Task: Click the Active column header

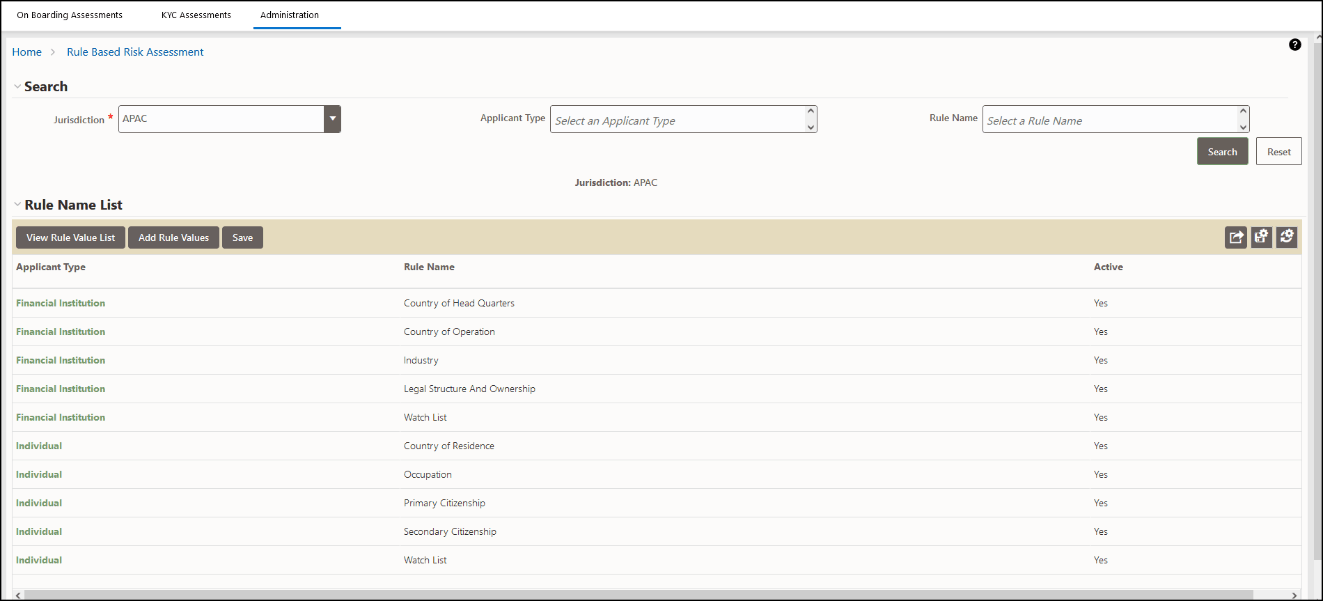Action: (x=1108, y=267)
